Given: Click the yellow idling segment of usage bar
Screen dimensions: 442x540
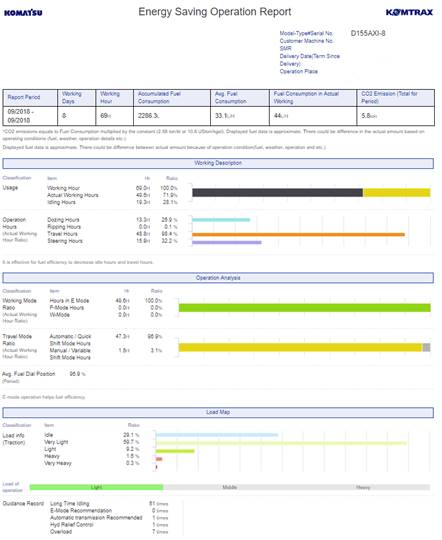Looking at the screenshot, I should click(x=397, y=193).
